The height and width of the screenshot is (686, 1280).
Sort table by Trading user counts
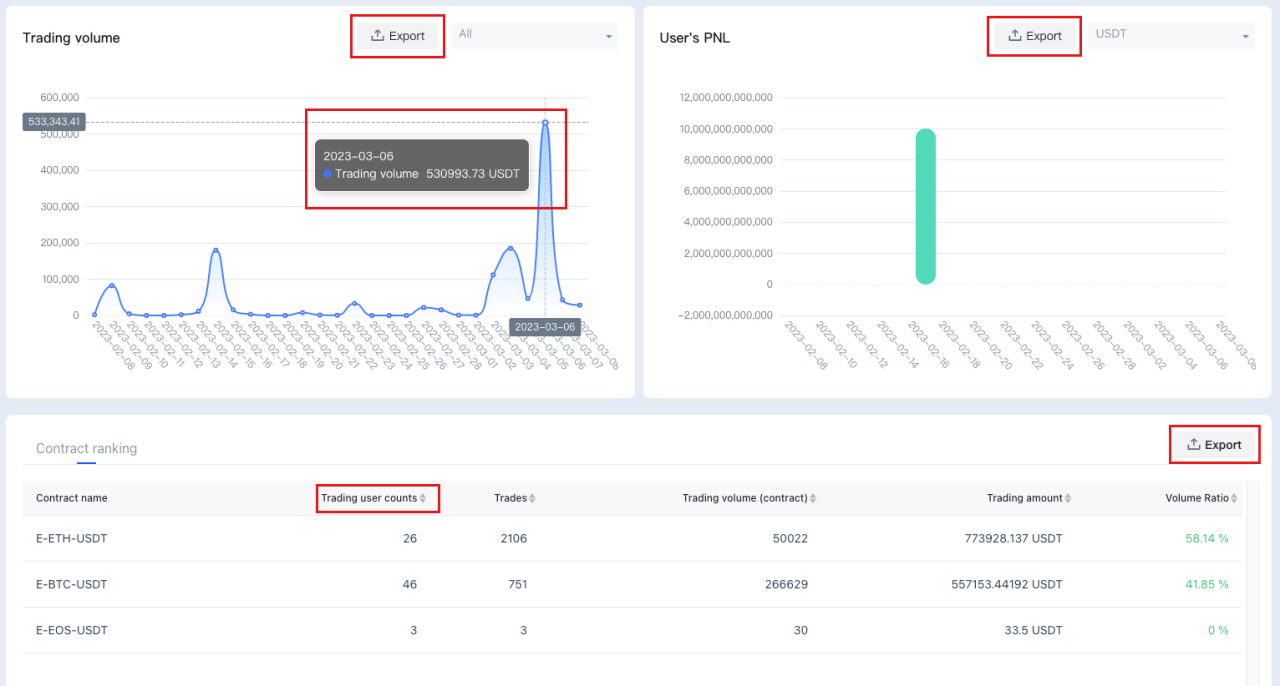click(374, 498)
